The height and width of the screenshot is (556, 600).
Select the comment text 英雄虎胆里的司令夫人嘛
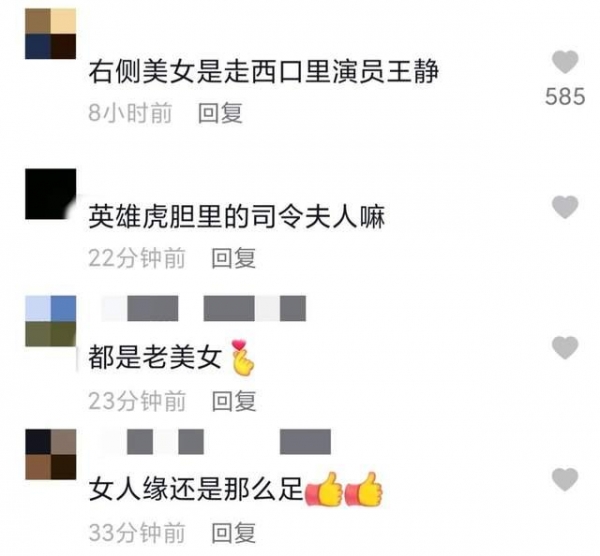click(237, 217)
